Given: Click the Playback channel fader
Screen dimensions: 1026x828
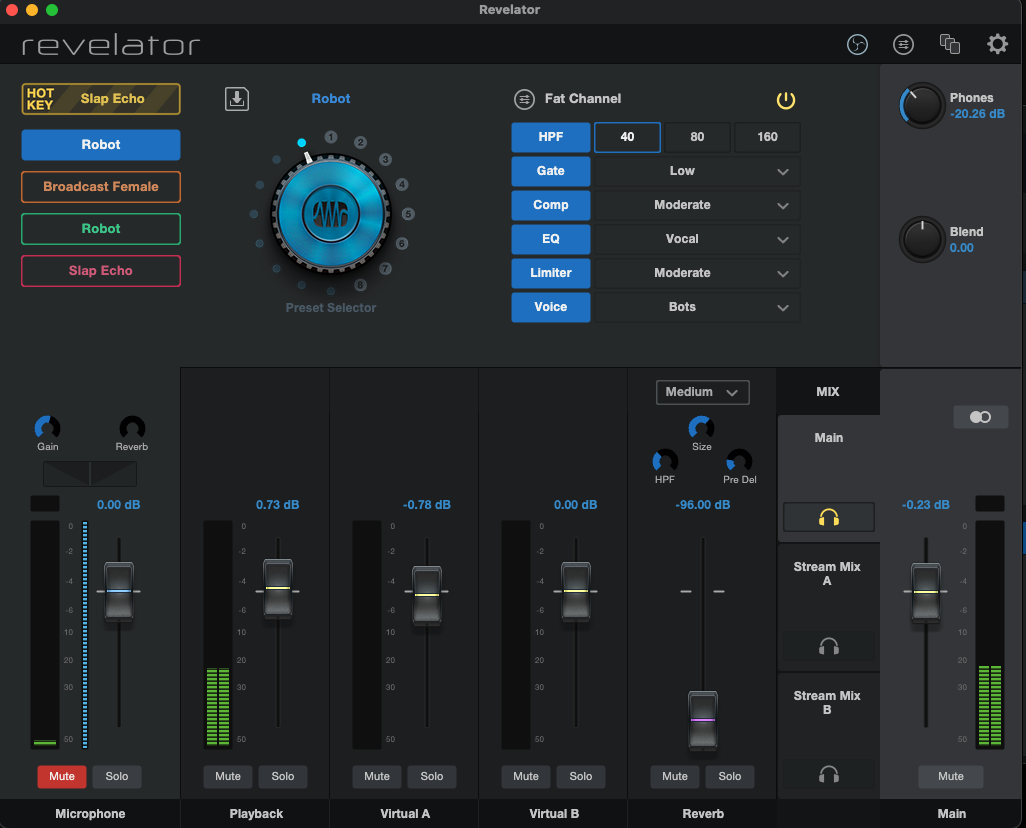Looking at the screenshot, I should pyautogui.click(x=277, y=588).
